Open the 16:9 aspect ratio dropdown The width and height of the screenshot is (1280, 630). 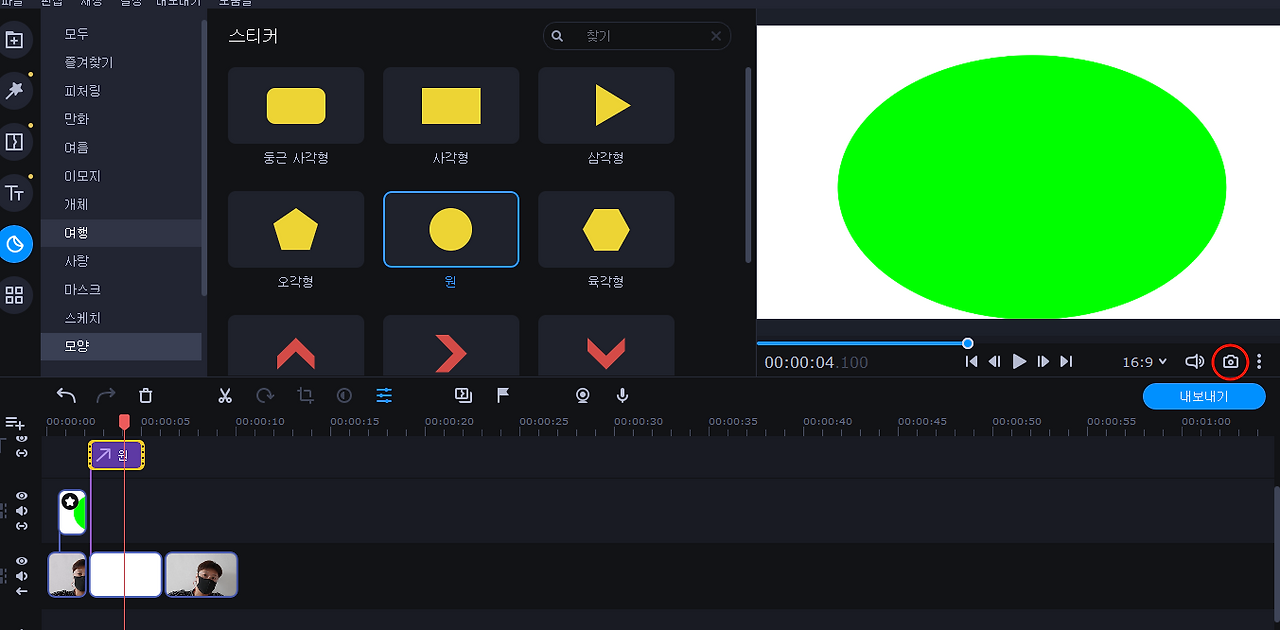point(1144,362)
